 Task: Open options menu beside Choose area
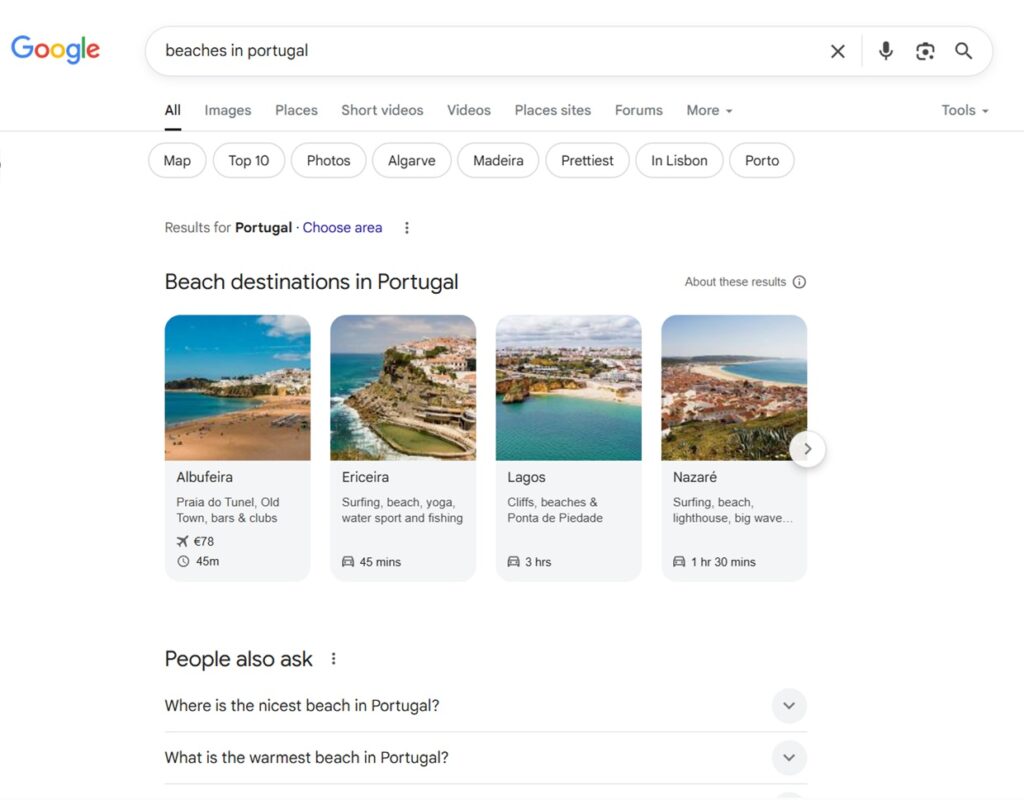[x=407, y=228]
